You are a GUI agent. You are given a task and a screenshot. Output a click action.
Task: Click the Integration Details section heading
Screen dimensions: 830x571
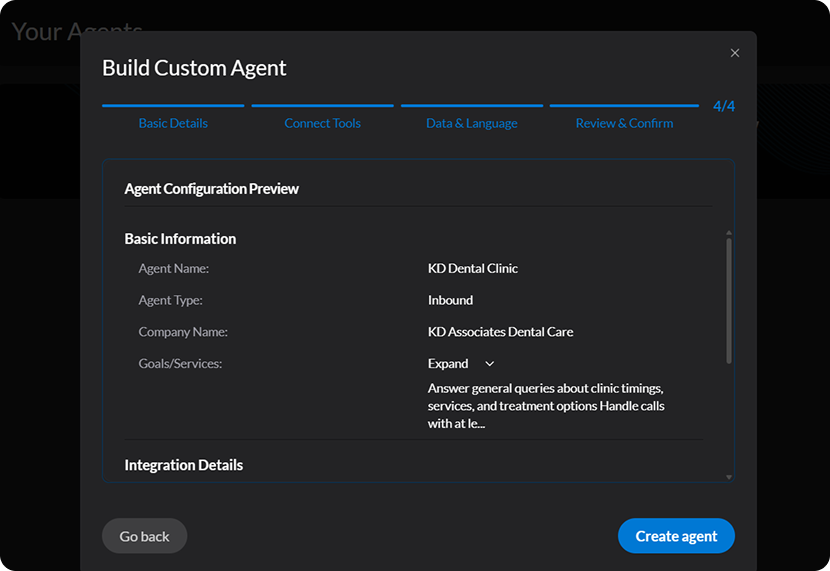(x=184, y=465)
